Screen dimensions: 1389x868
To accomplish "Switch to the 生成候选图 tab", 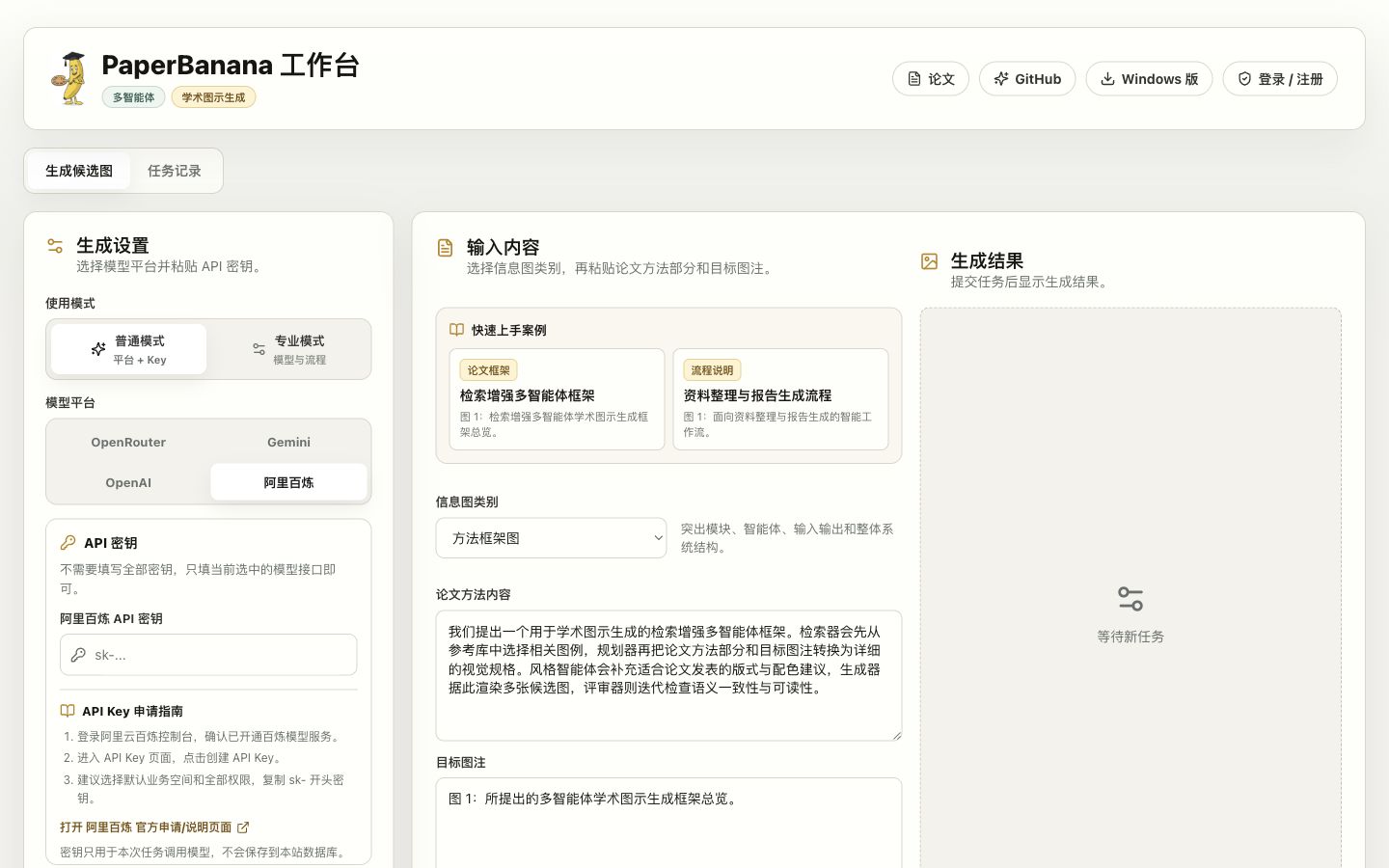I will pos(79,171).
